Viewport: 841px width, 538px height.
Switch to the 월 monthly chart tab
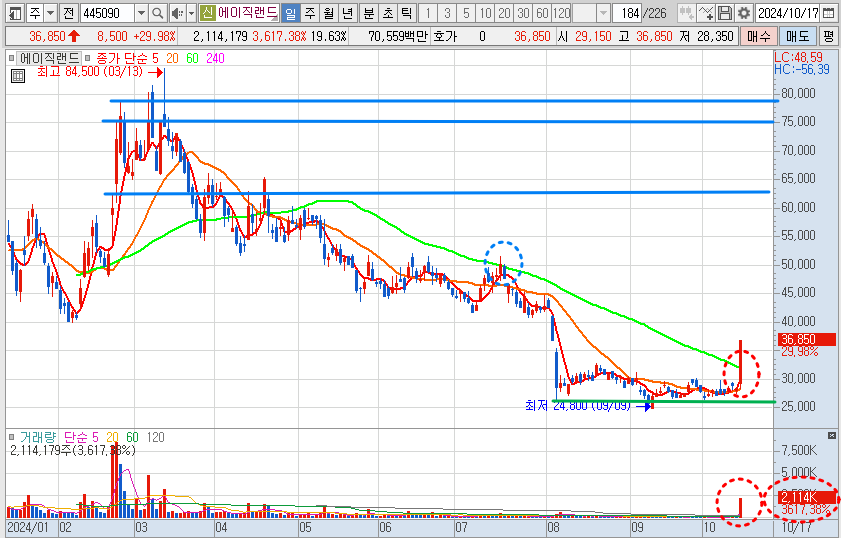pyautogui.click(x=329, y=13)
